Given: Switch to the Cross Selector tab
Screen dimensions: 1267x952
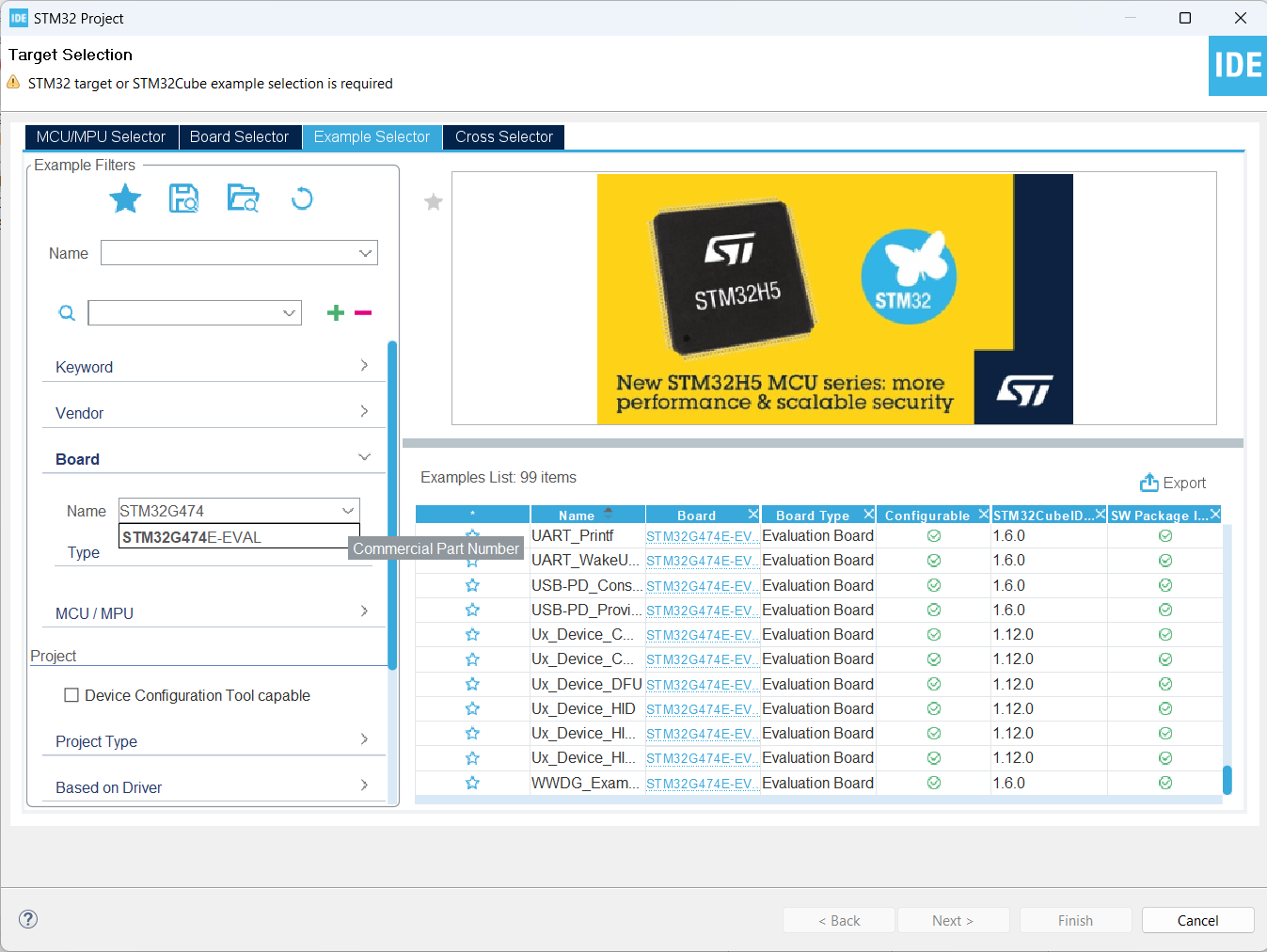Looking at the screenshot, I should coord(503,136).
